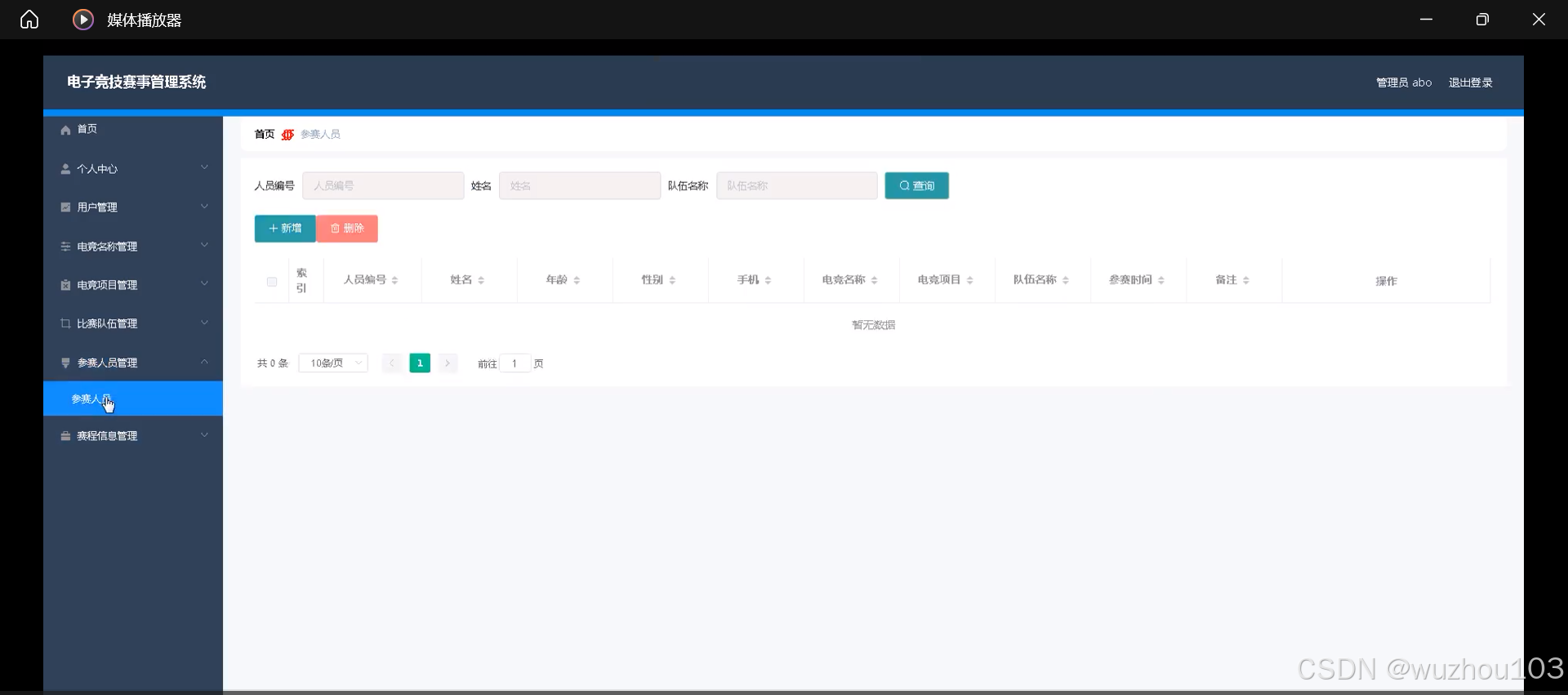Viewport: 1568px width, 695px height.
Task: Click the 个人中心 person icon
Action: click(65, 169)
